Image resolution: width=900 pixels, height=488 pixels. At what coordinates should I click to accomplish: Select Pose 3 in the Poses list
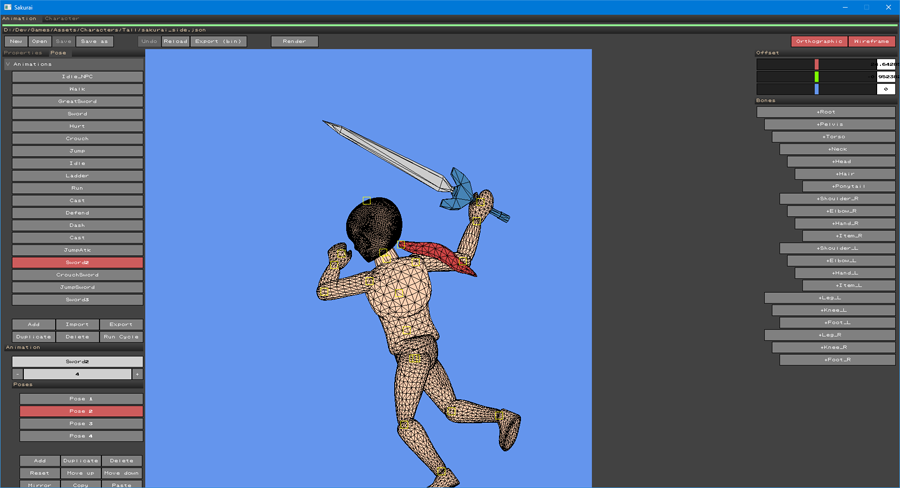coord(81,424)
